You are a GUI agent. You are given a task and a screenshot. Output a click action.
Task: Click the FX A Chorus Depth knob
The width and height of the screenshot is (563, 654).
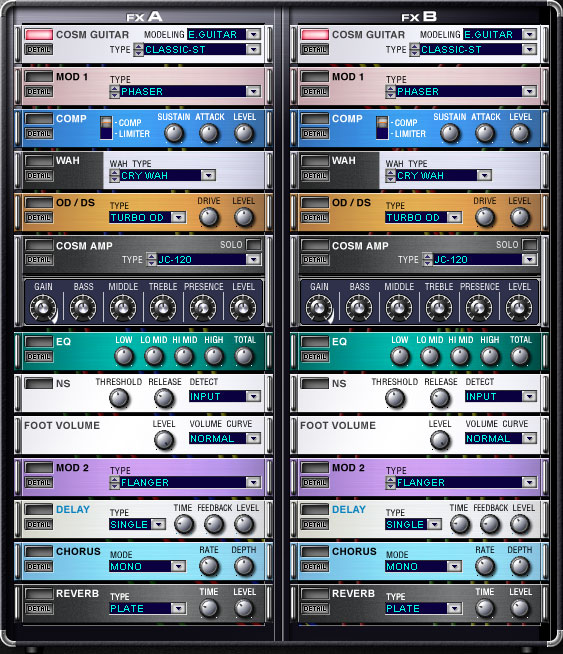[x=244, y=566]
